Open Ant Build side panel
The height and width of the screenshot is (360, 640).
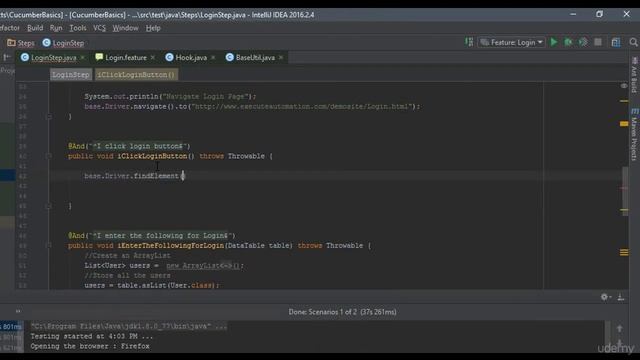[634, 75]
